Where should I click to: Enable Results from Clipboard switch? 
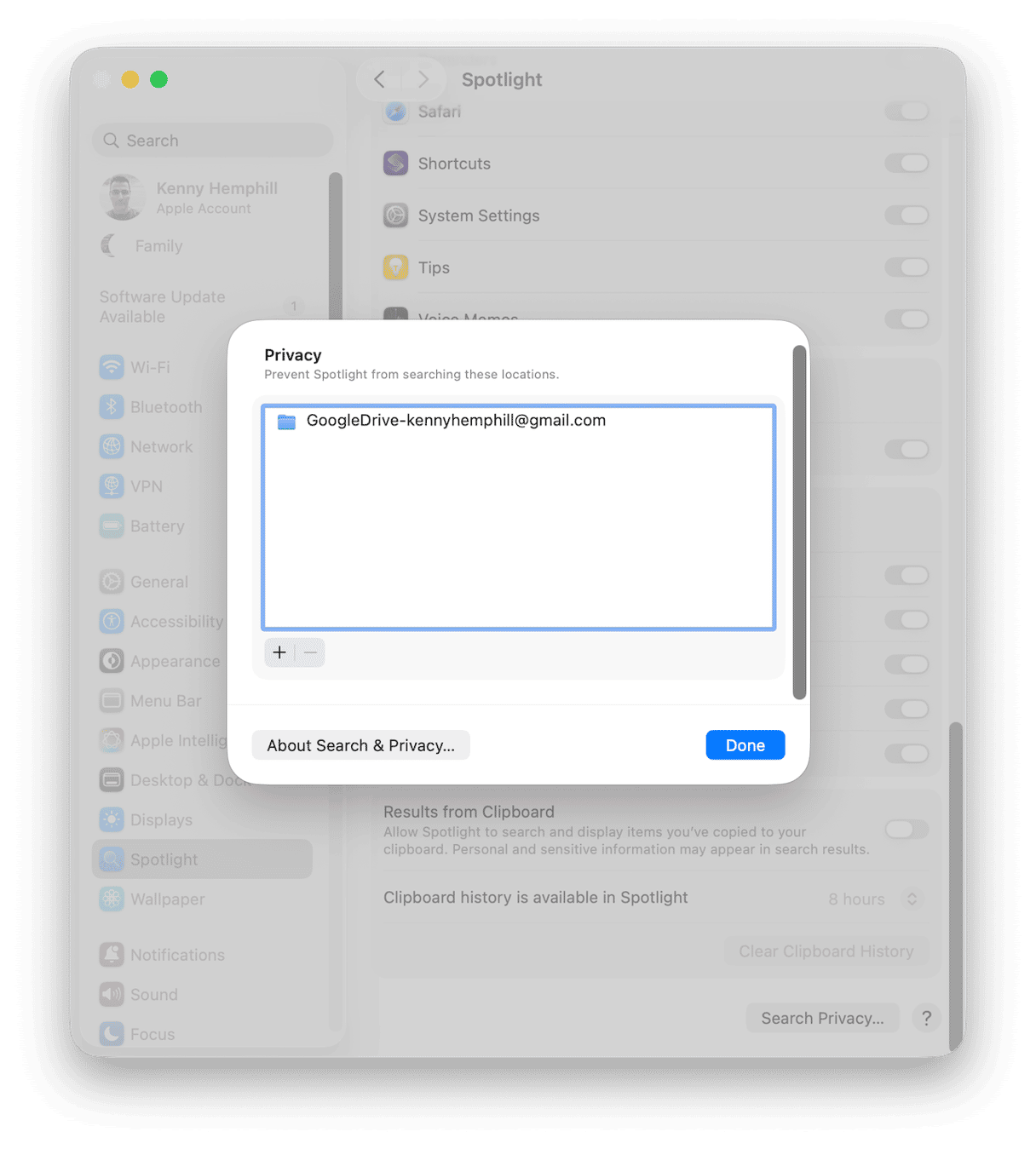906,830
